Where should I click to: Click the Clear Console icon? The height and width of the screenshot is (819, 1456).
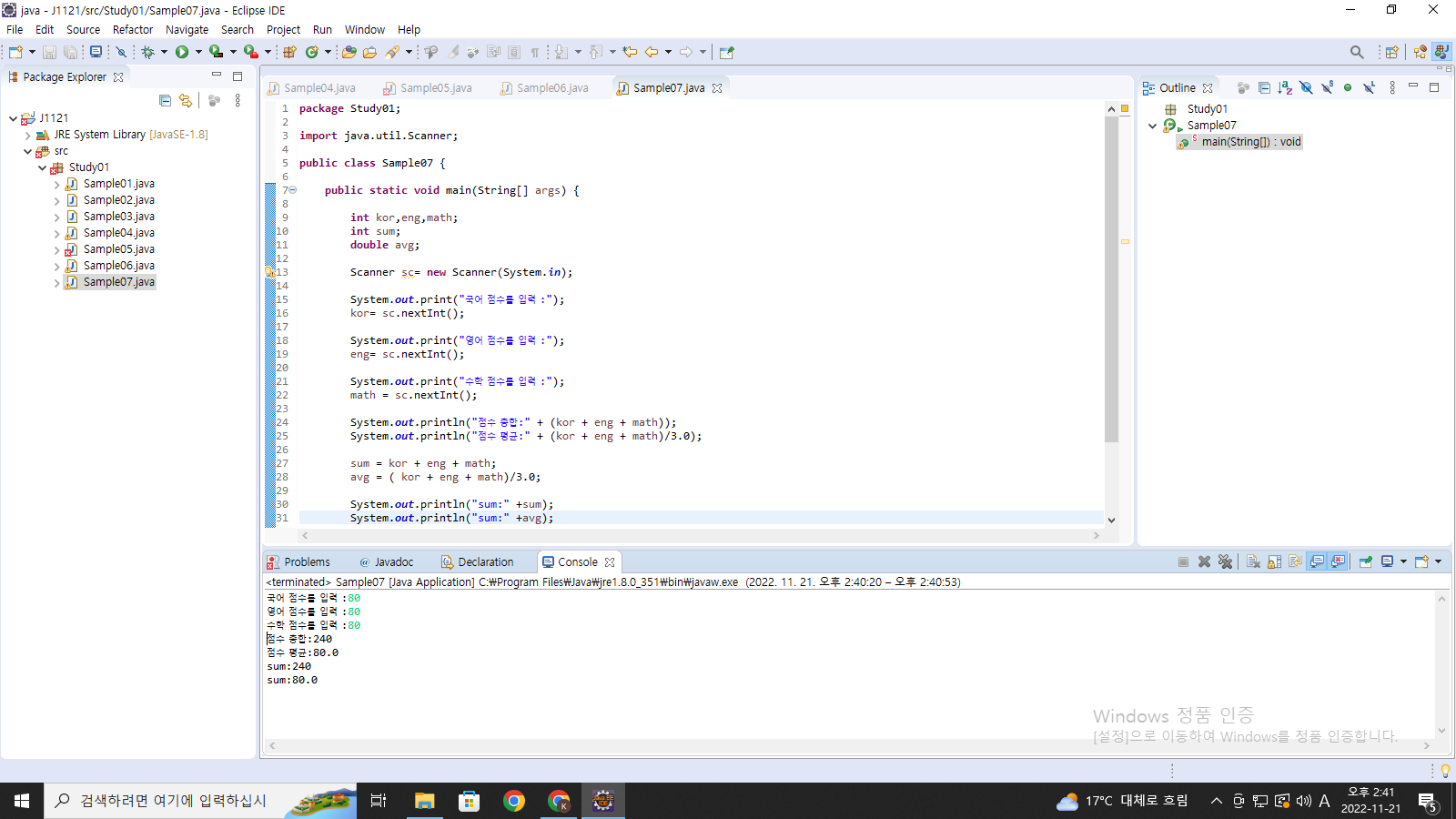coord(1253,561)
